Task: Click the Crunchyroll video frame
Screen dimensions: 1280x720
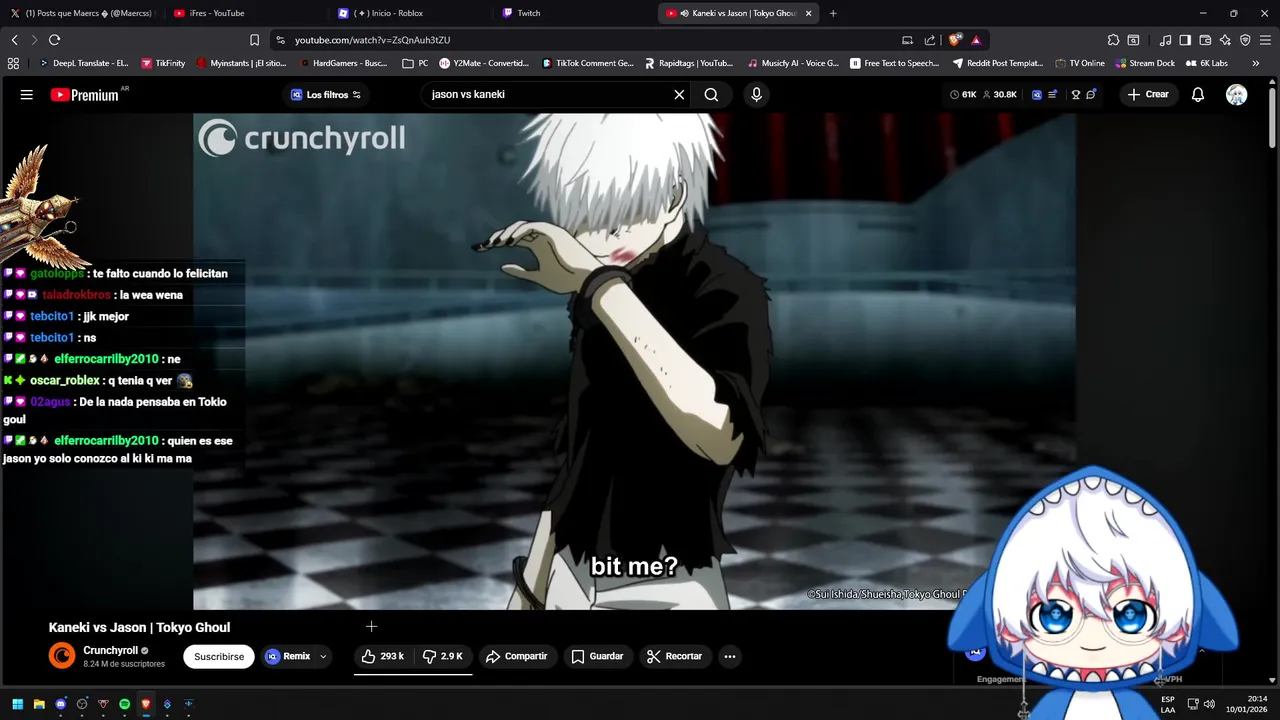Action: (634, 361)
